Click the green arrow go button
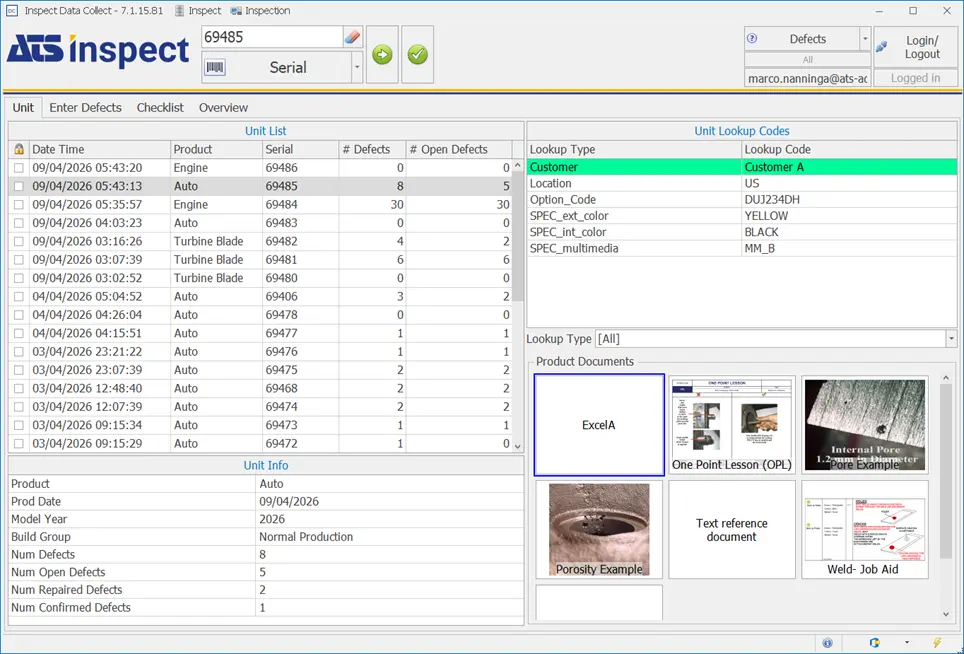 382,55
